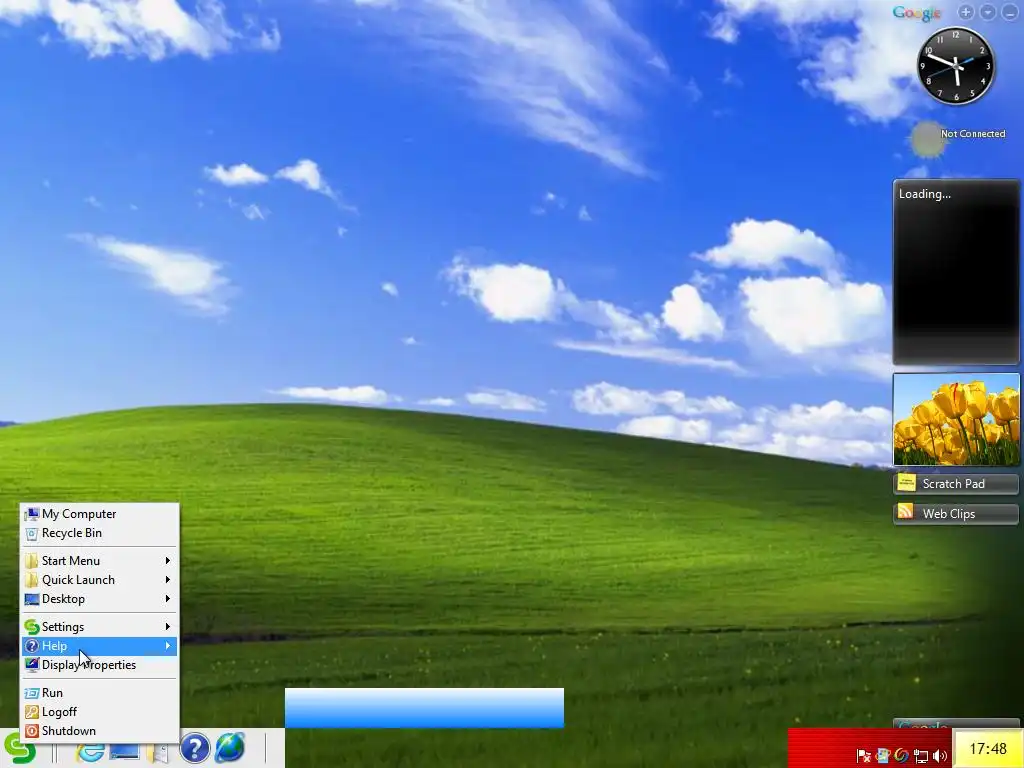
Task: Click the Start Menu folder icon
Action: coord(31,561)
